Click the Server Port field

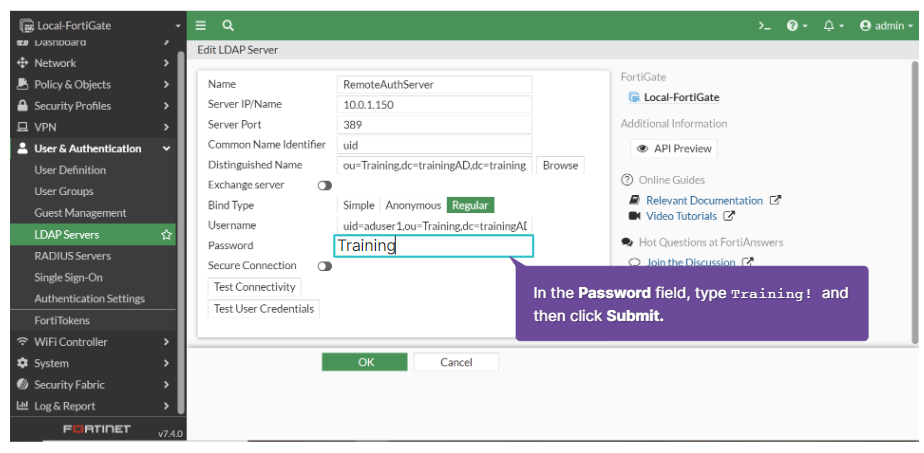(435, 124)
